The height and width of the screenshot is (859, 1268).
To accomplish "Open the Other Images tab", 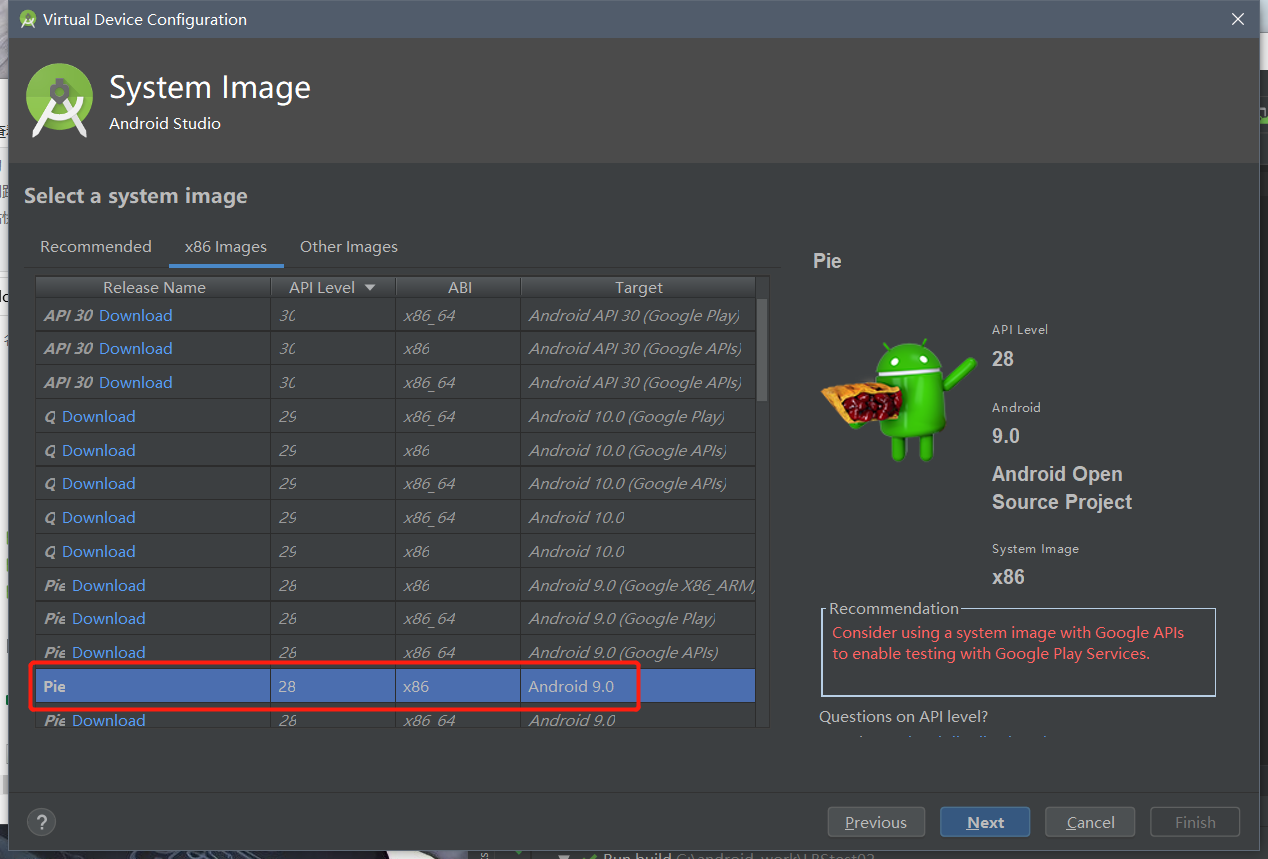I will tap(349, 246).
